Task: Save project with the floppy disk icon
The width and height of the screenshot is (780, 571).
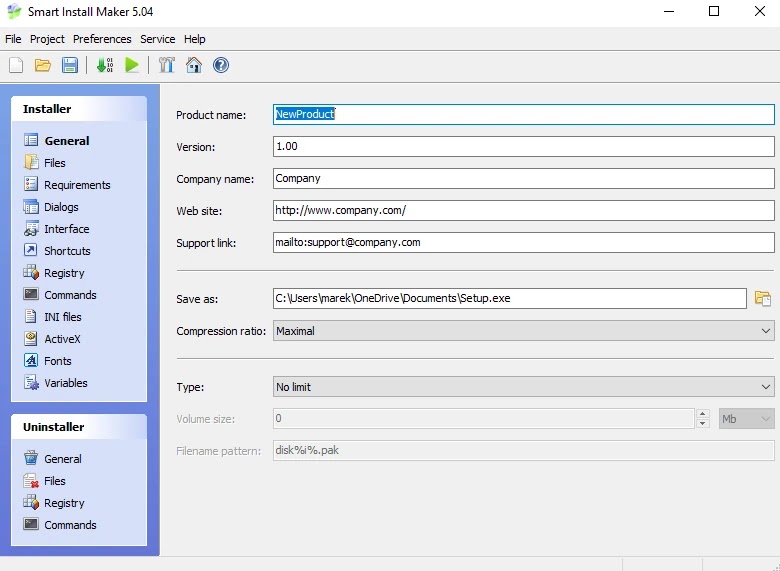Action: [x=70, y=65]
